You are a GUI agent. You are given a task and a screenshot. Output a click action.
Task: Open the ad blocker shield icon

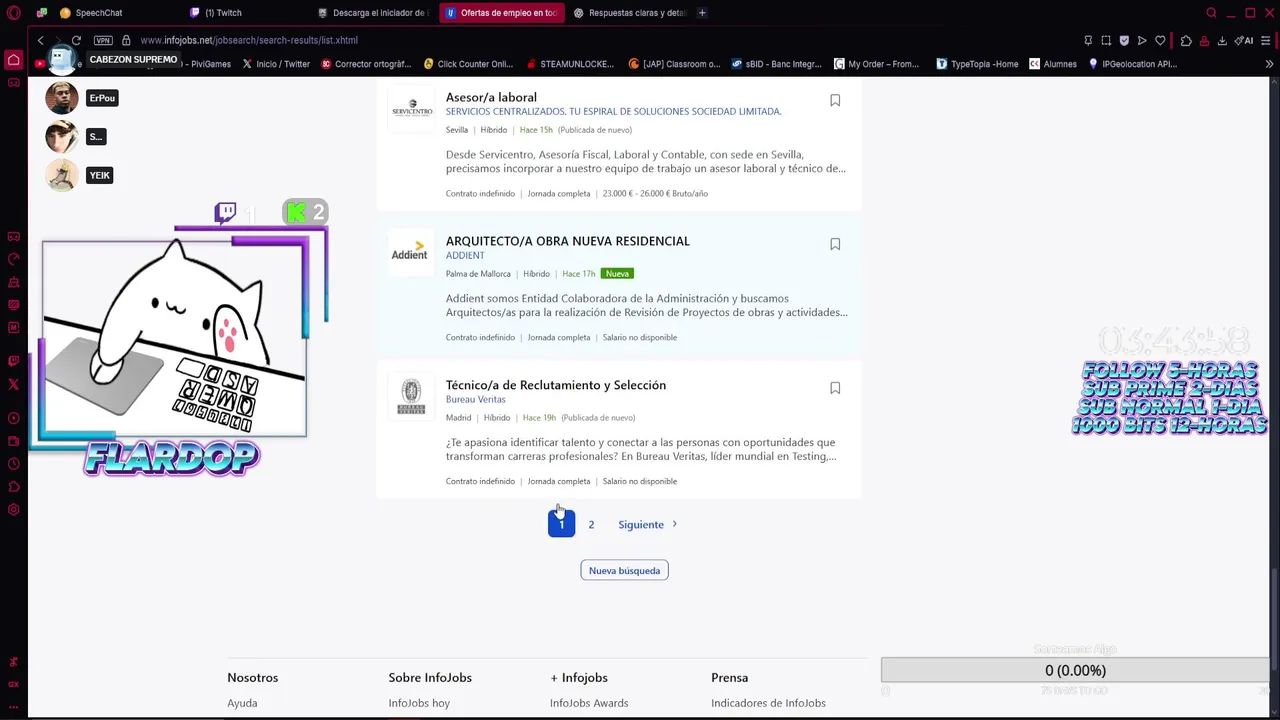(x=1124, y=40)
